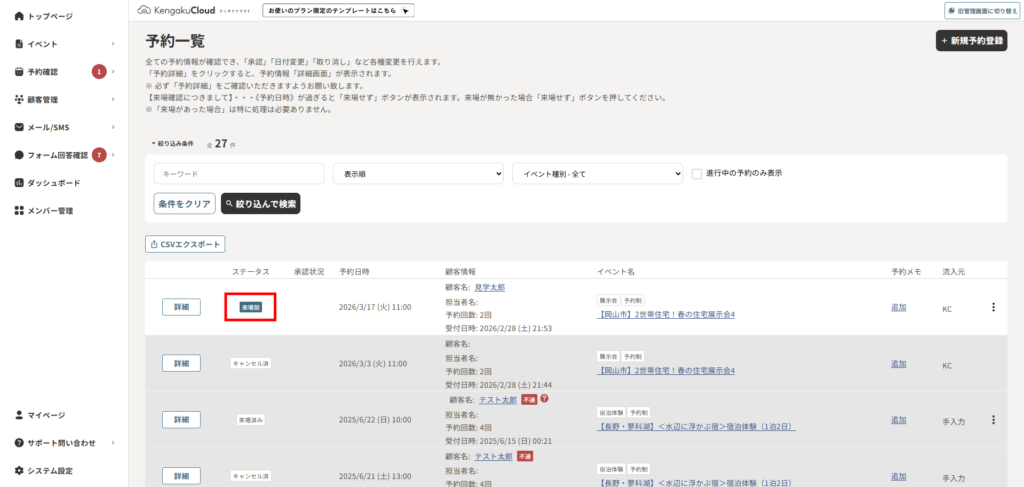The width and height of the screenshot is (1024, 487).
Task: Click the システム設定 gear icon
Action: (19, 470)
